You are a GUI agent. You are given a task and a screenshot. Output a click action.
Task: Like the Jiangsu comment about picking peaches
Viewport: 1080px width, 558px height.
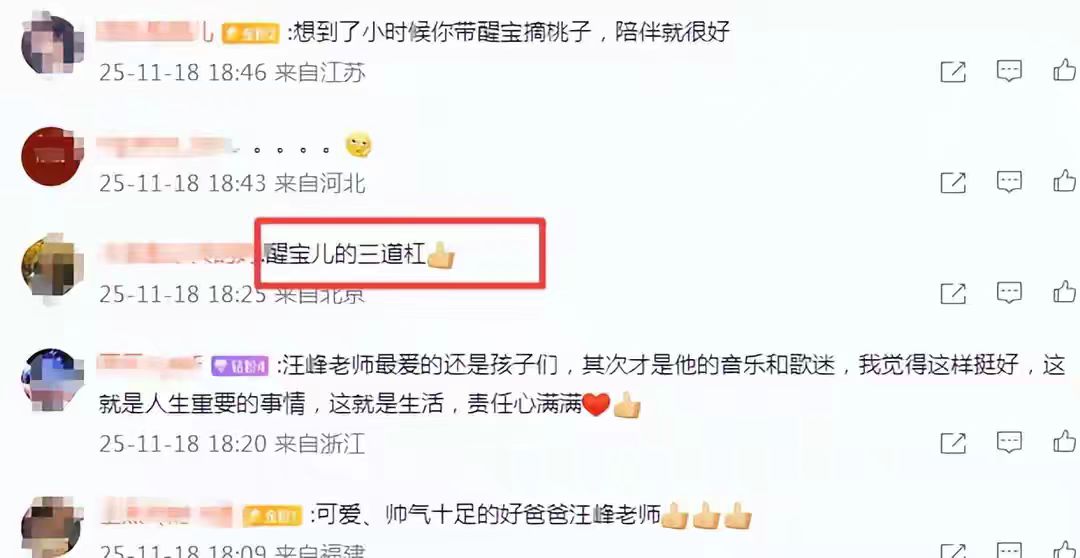(x=1065, y=70)
